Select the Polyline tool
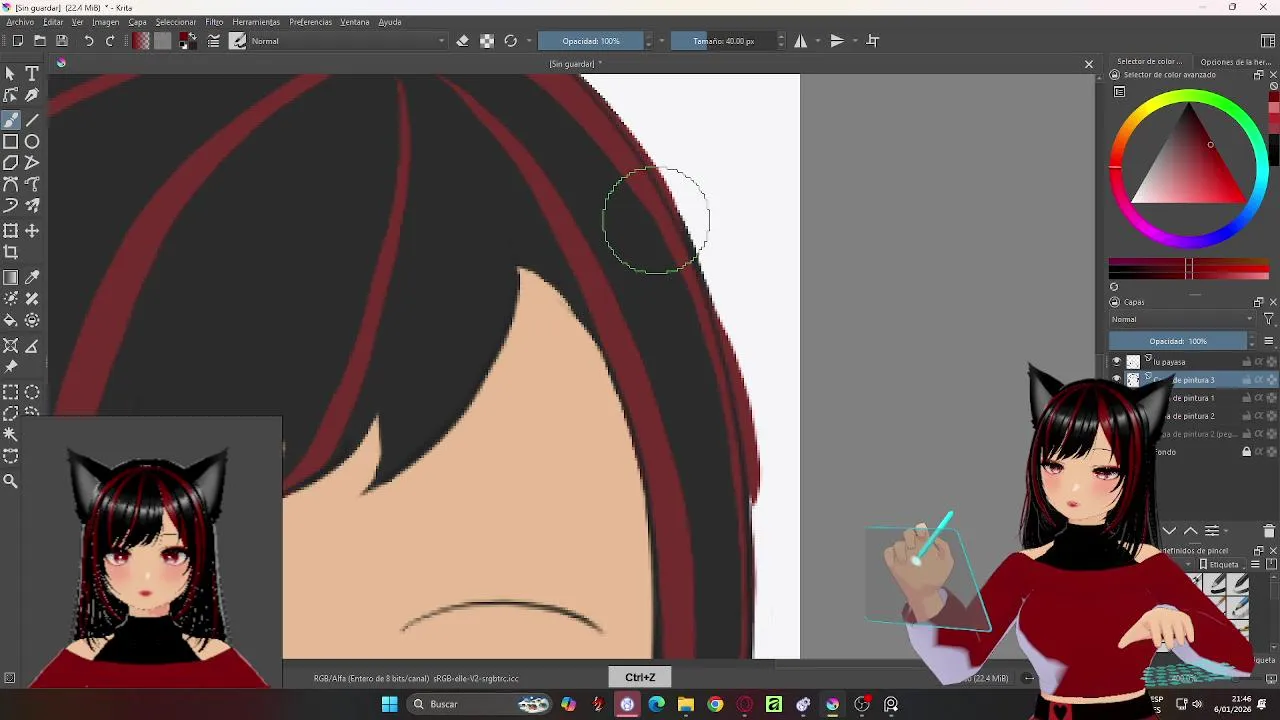 [32, 163]
